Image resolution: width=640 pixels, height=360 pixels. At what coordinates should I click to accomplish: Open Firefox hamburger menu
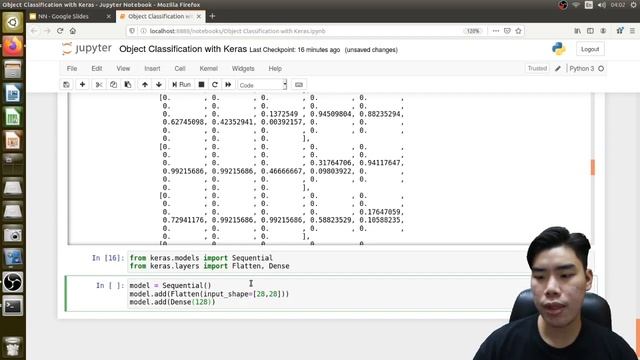tap(632, 31)
